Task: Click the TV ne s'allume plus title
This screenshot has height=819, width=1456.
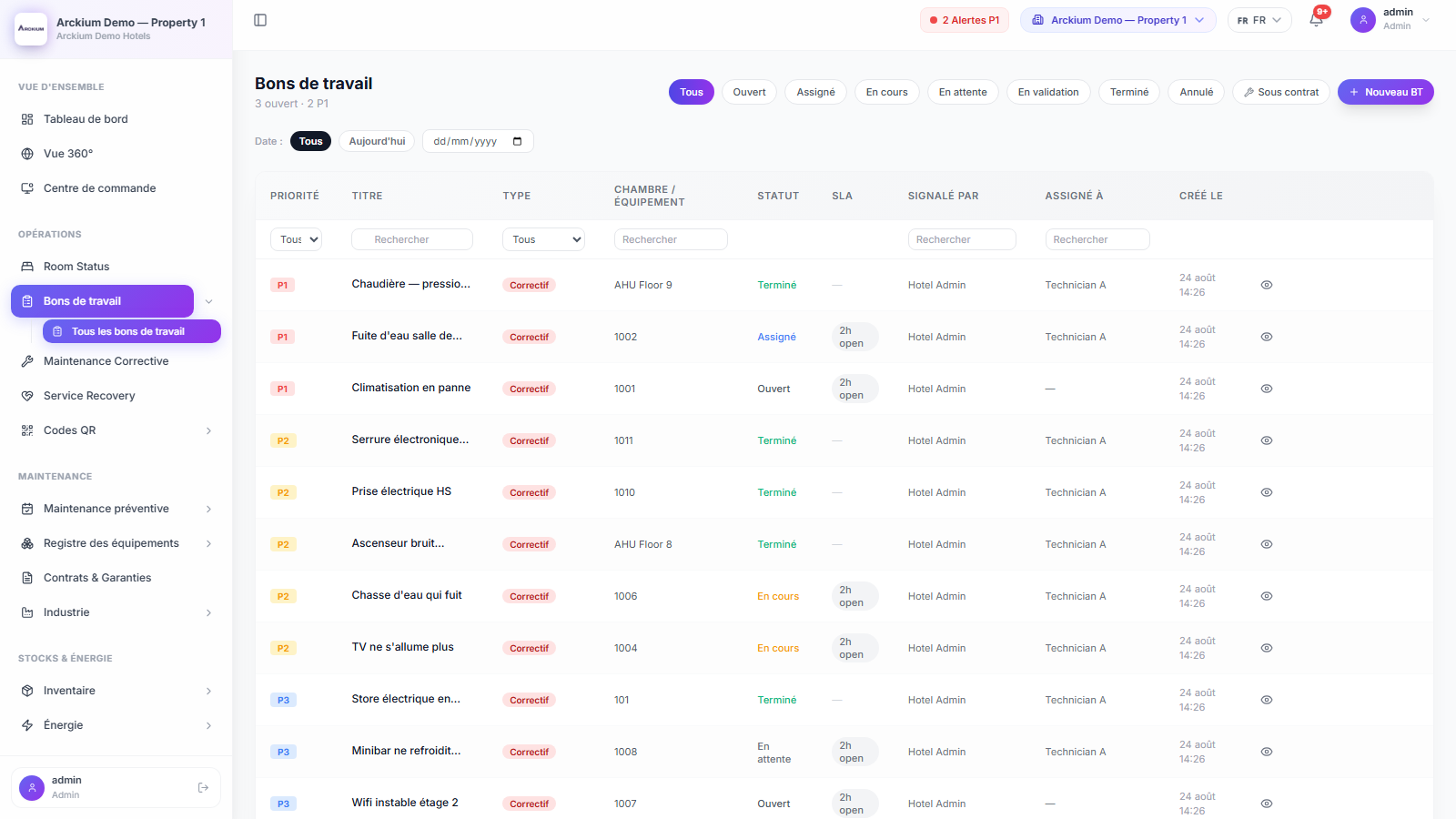Action: coord(403,647)
